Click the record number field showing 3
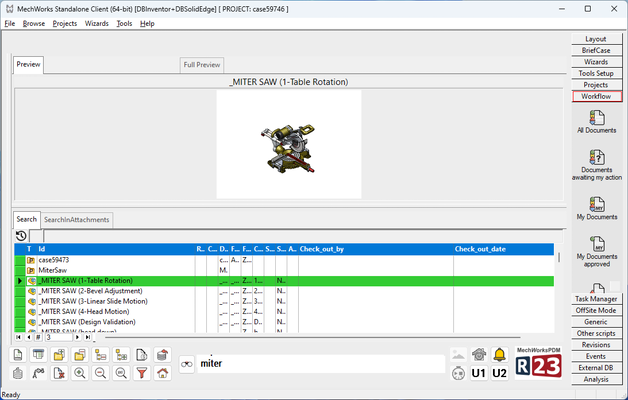 click(x=58, y=338)
